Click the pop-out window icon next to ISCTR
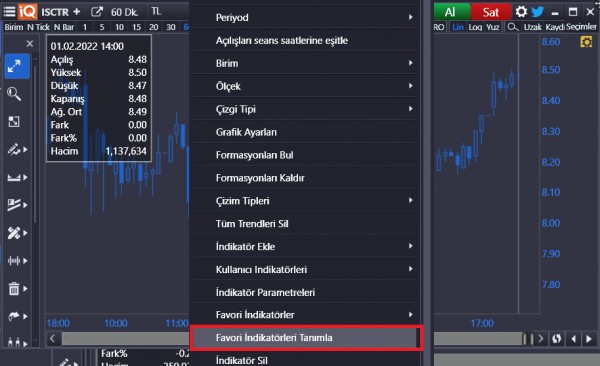600x366 pixels. click(97, 12)
